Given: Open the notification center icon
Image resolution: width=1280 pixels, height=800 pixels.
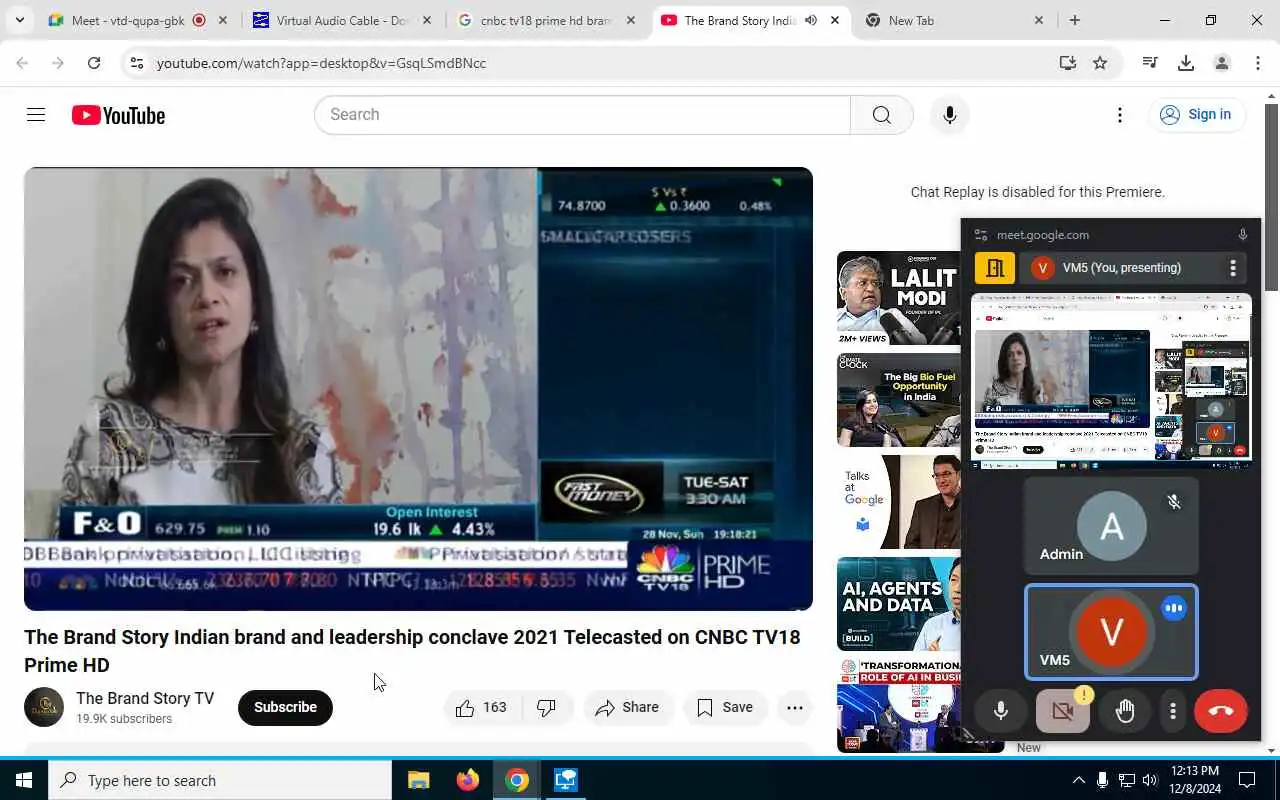Looking at the screenshot, I should [x=1247, y=780].
